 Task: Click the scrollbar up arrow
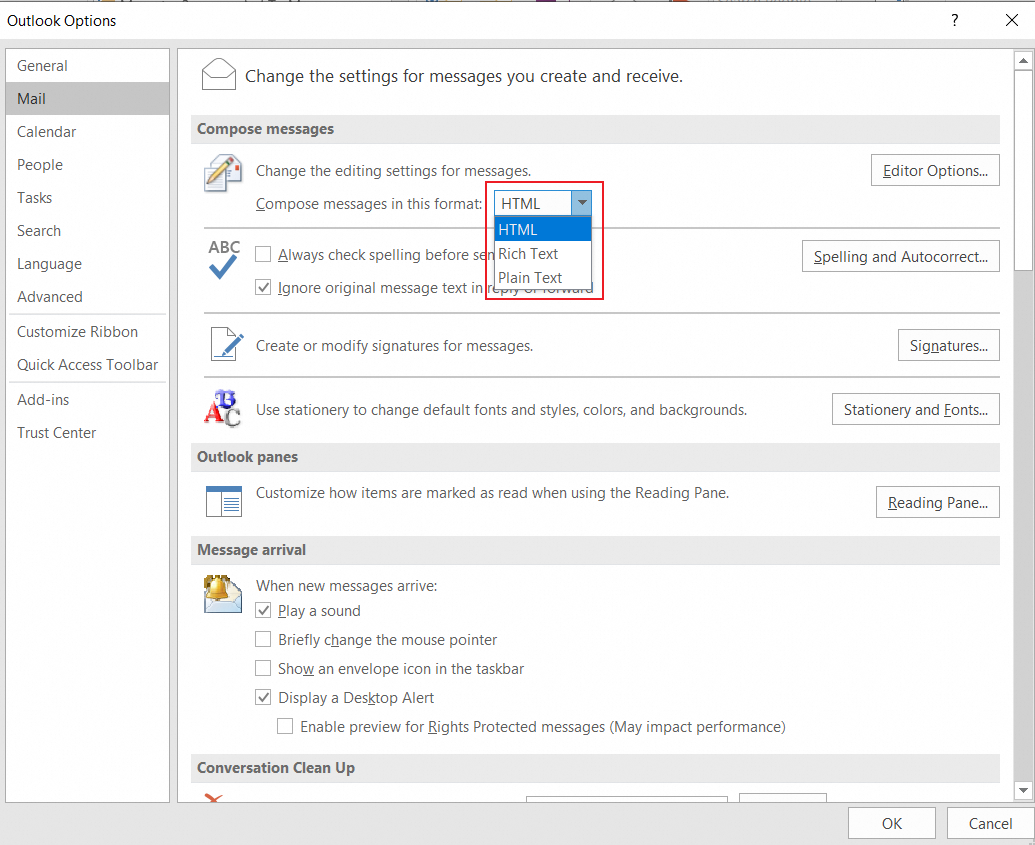[x=1023, y=61]
